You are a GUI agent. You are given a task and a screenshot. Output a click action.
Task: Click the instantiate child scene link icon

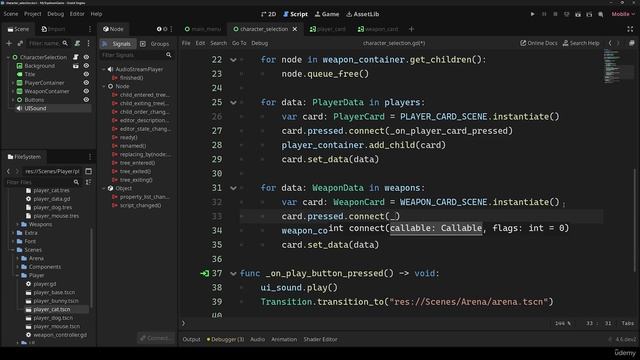20,43
